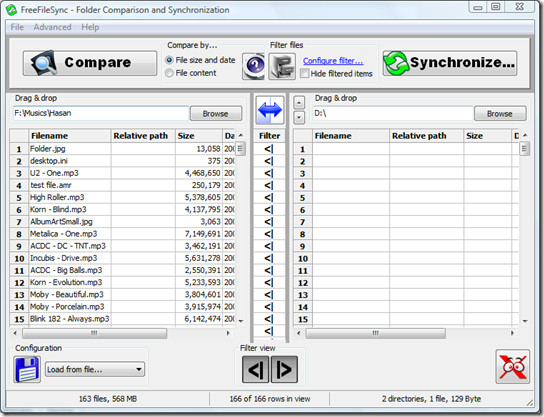Click left pane vertical scrollbar thumb
Image resolution: width=544 pixels, height=417 pixels.
click(x=240, y=149)
